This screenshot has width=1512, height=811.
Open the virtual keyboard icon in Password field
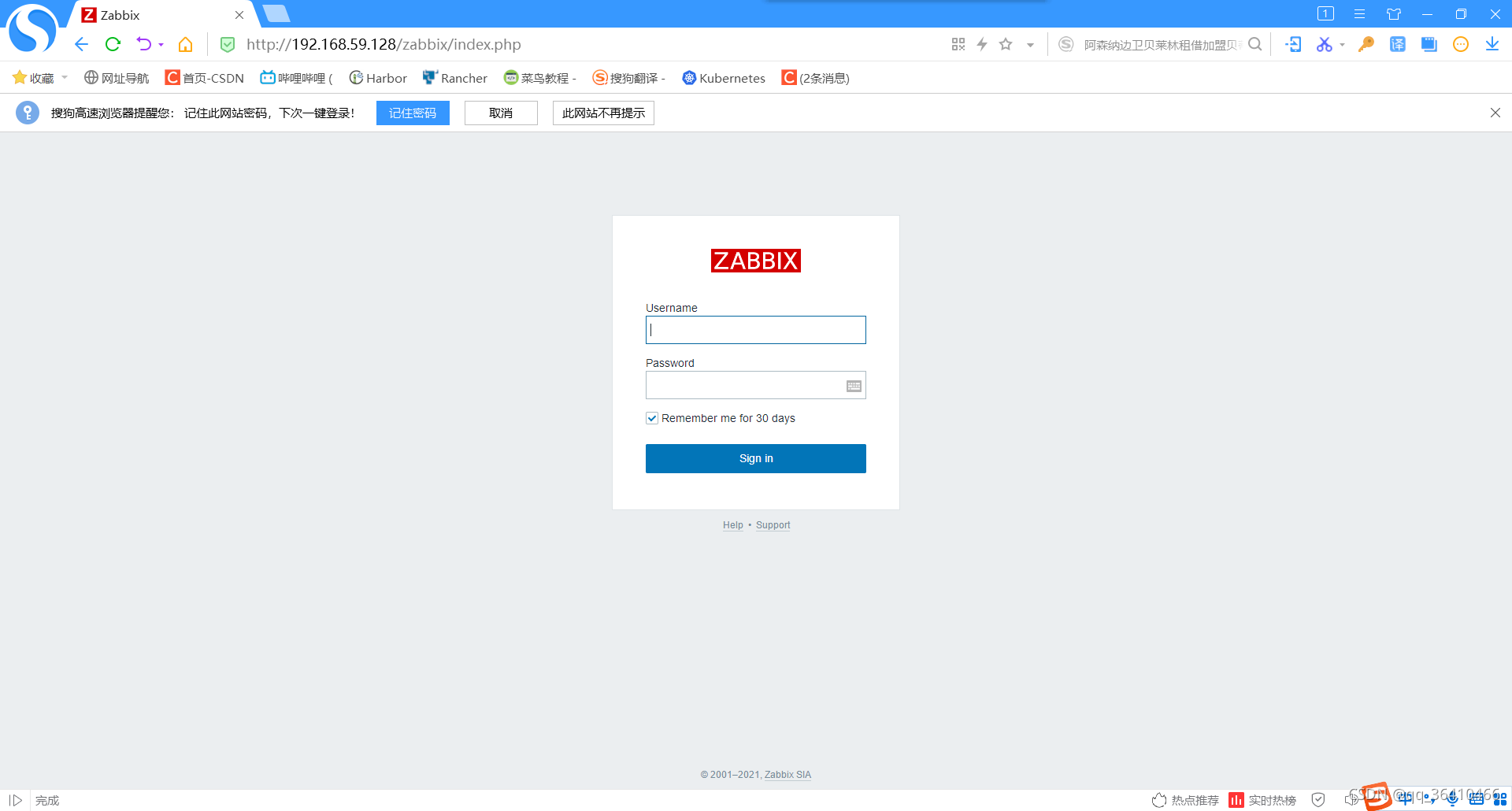[854, 386]
